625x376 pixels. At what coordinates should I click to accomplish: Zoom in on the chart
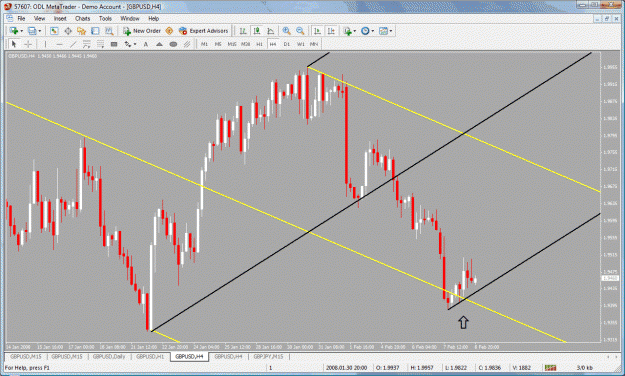[x=286, y=31]
